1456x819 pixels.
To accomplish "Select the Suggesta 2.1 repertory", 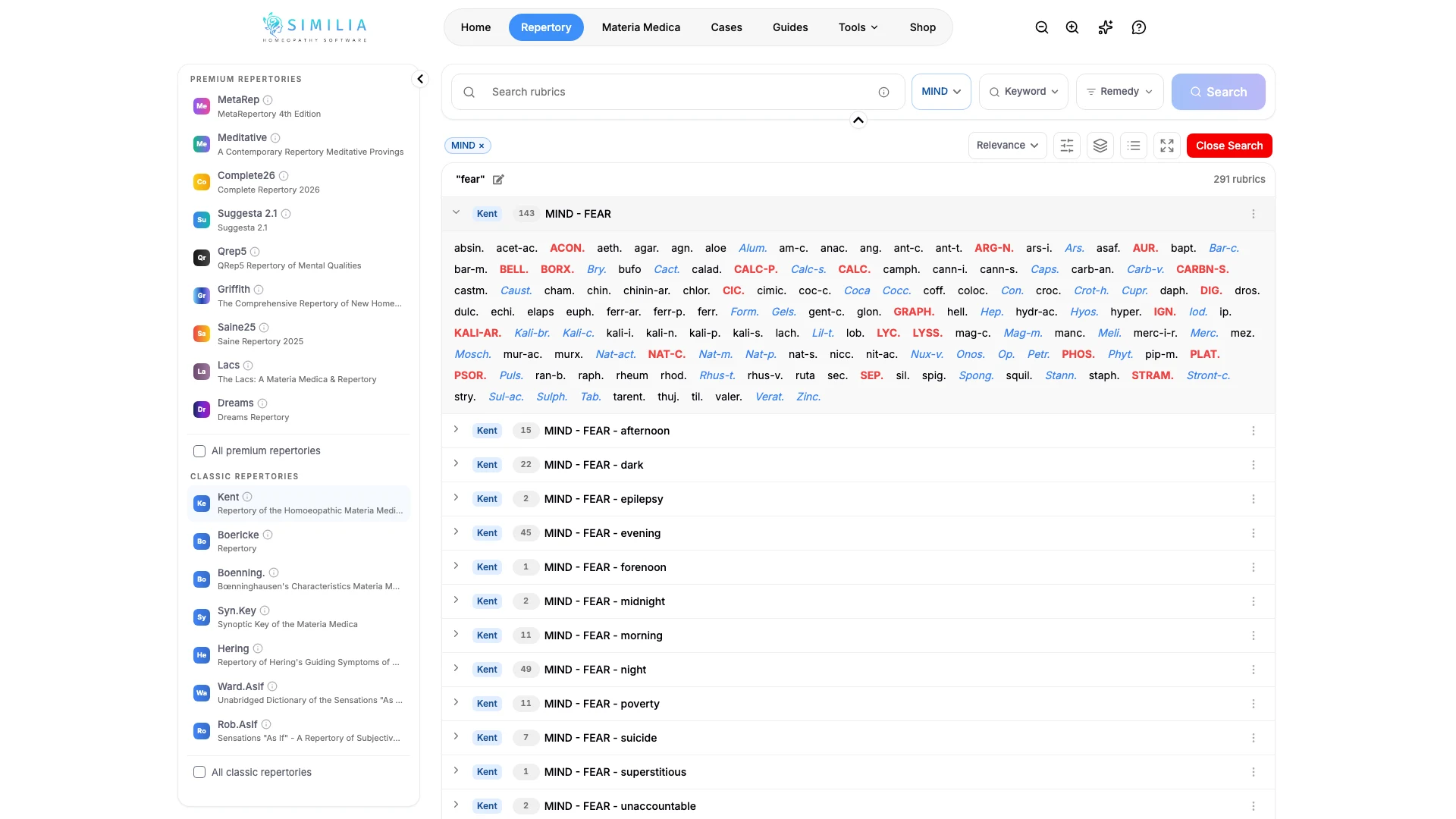I will (299, 220).
